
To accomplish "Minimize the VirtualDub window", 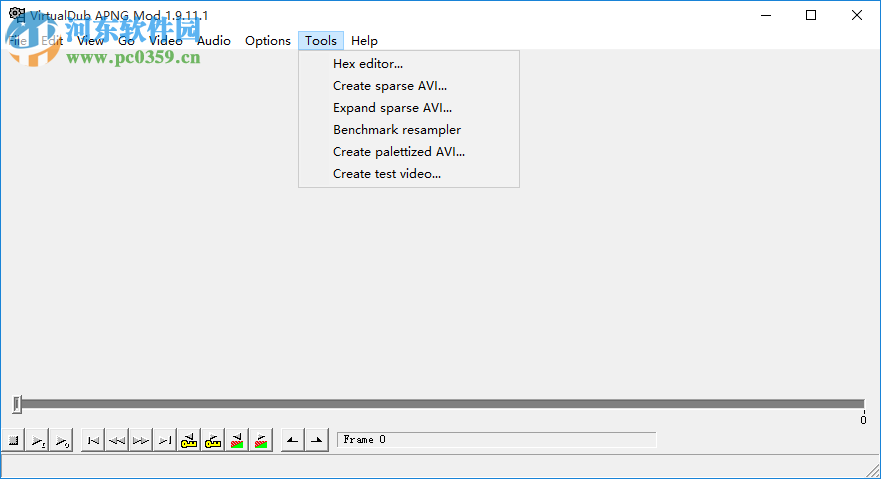I will click(x=766, y=15).
